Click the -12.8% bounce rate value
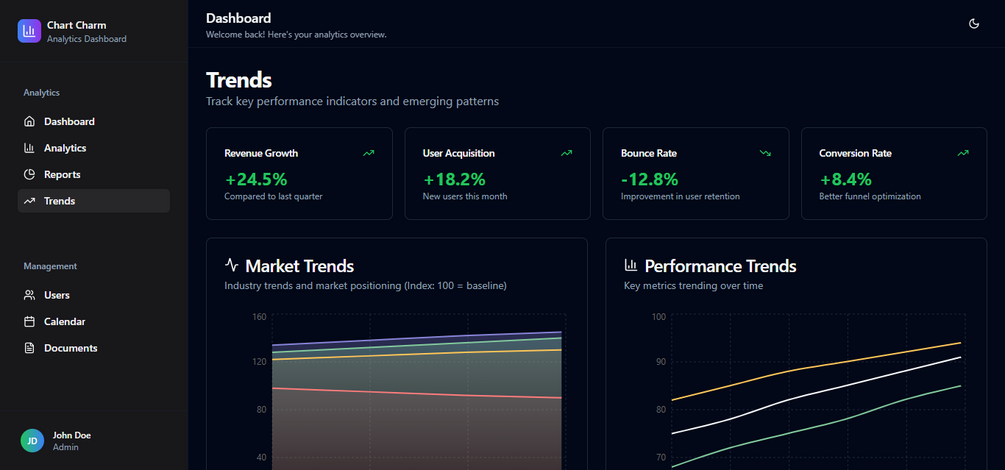This screenshot has width=1005, height=470. click(x=649, y=179)
